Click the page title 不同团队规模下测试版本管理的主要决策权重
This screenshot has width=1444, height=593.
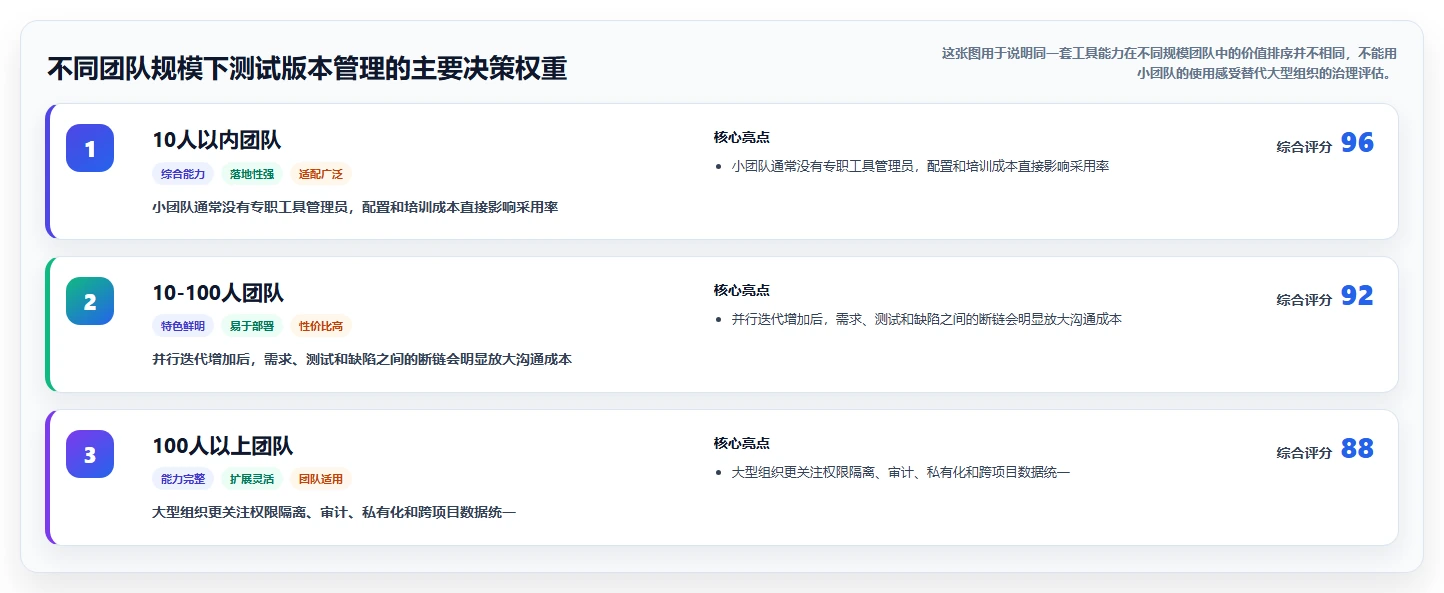307,69
